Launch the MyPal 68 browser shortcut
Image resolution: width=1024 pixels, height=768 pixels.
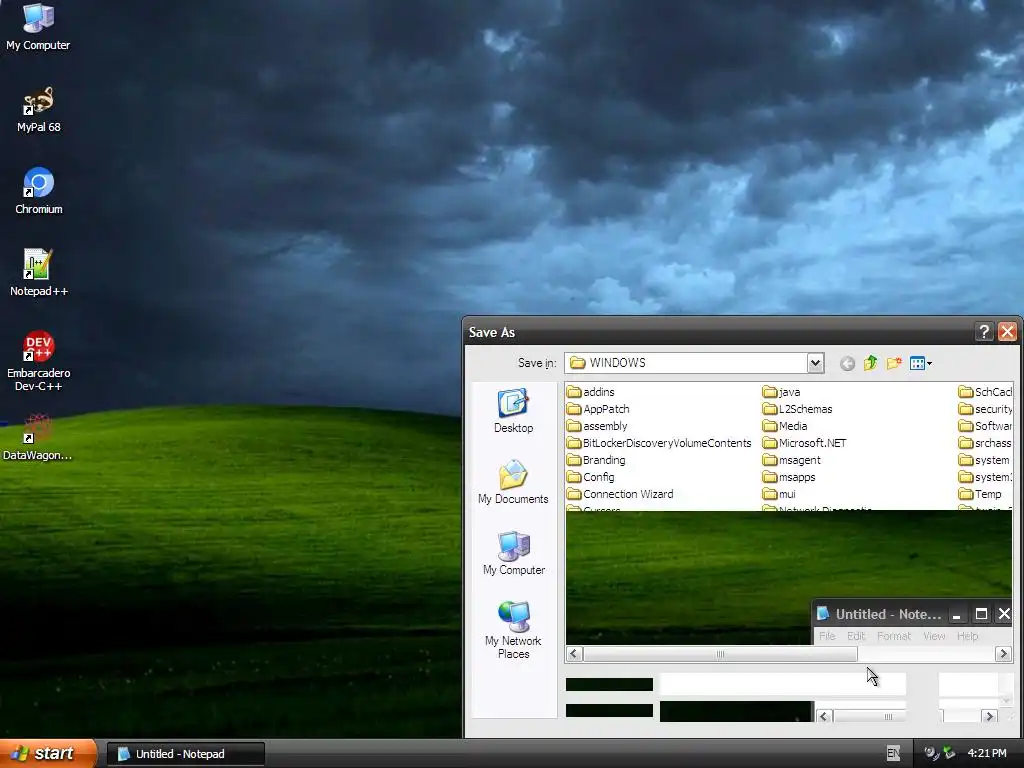point(38,109)
